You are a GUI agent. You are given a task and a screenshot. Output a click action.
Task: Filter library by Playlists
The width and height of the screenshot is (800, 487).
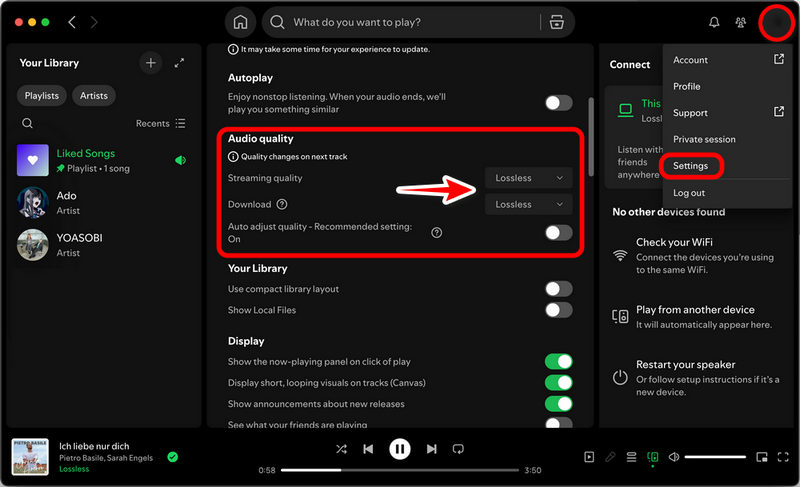[42, 95]
